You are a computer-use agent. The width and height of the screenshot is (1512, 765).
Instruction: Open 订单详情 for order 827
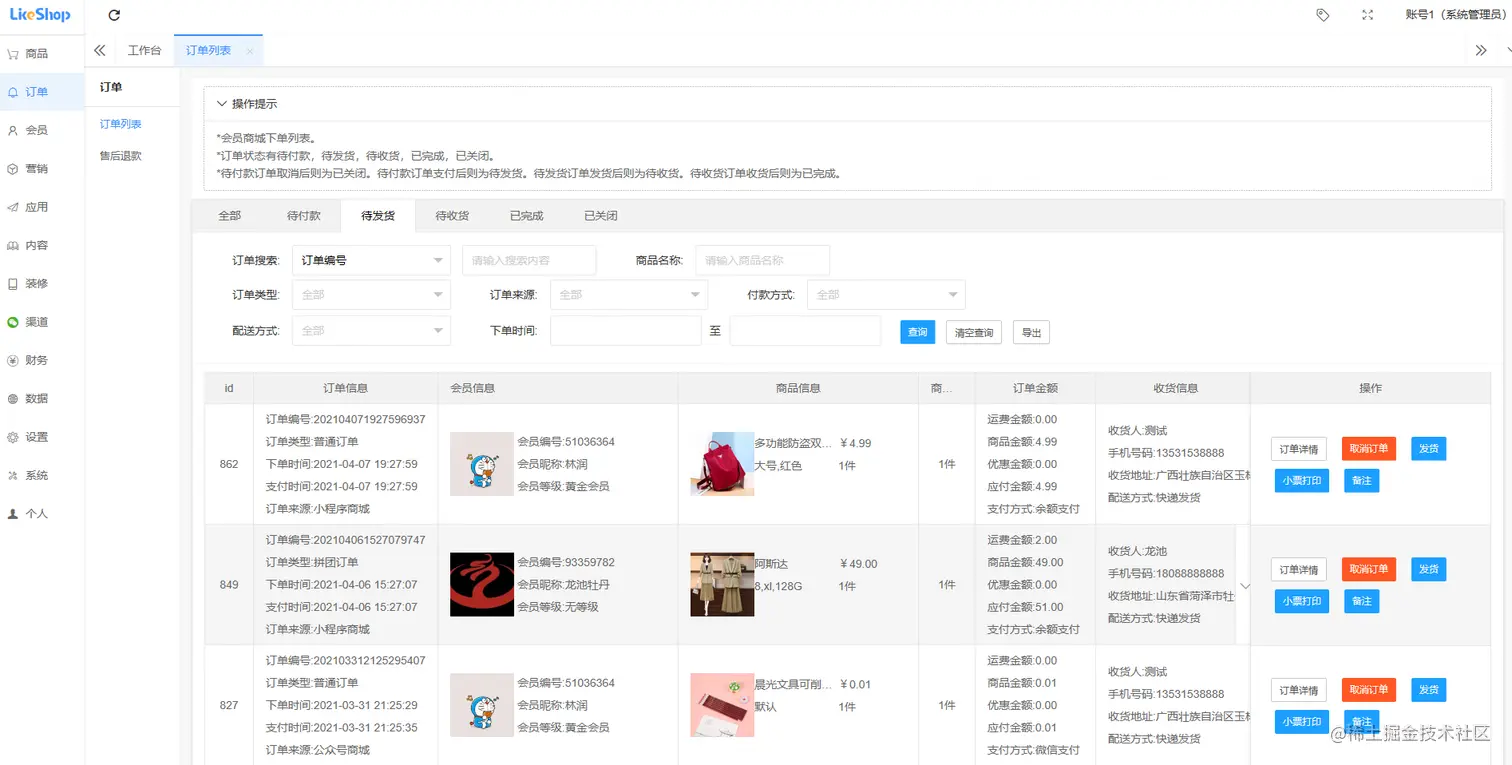pos(1299,690)
